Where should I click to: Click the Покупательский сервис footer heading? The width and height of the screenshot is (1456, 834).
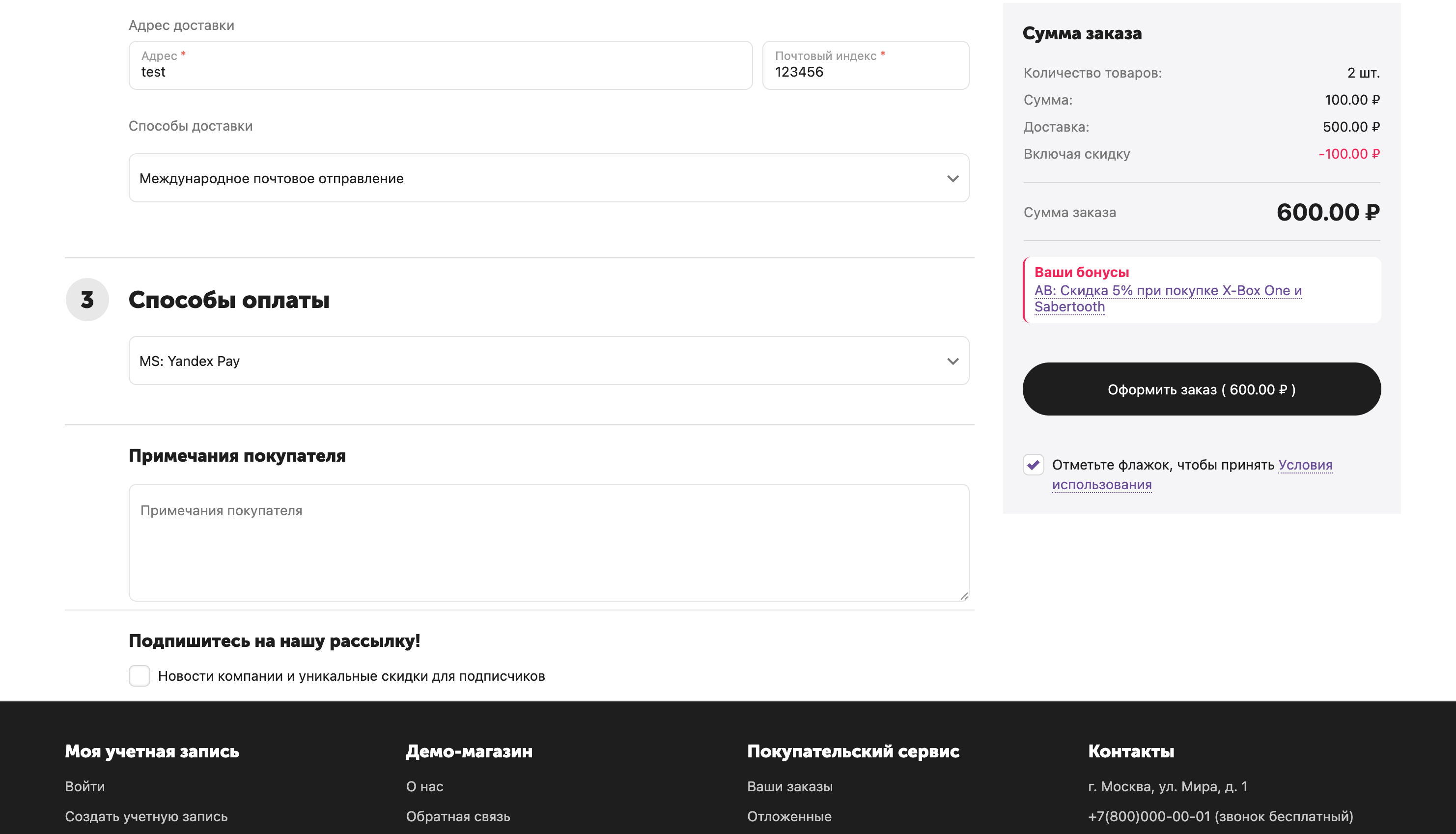[853, 751]
